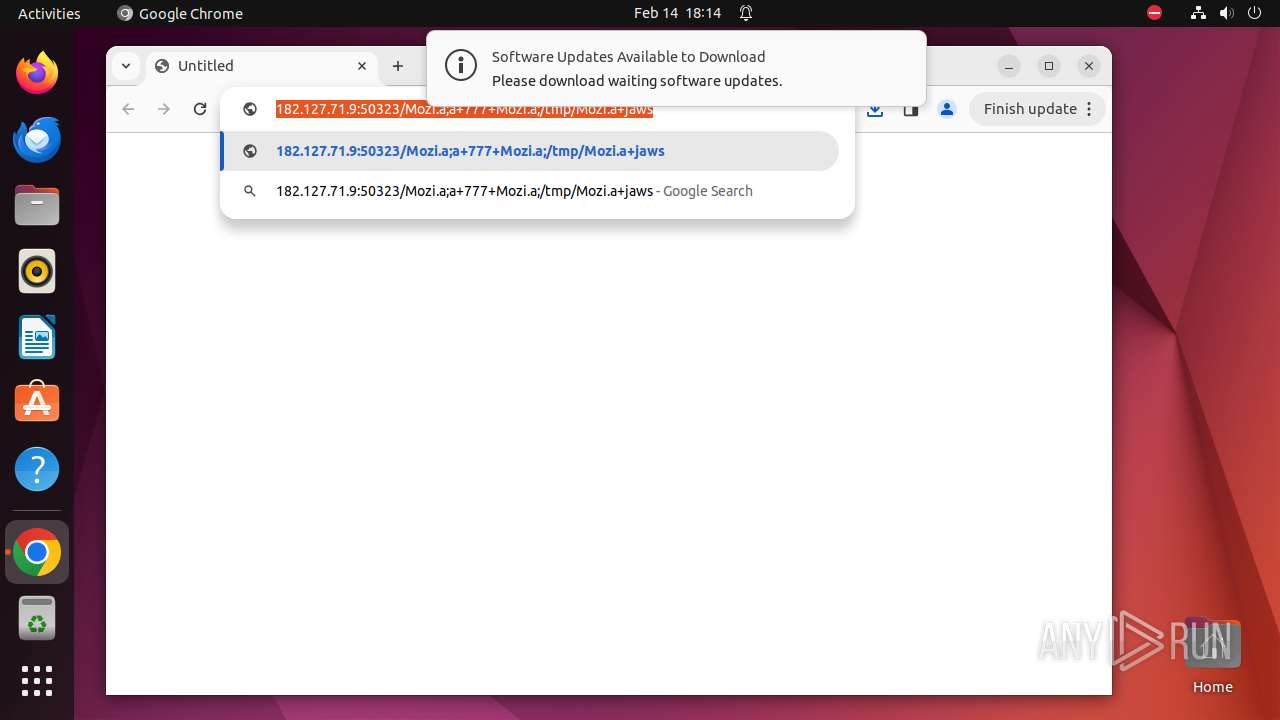Click the red do-not-disturb indicator
1280x720 pixels.
tap(1155, 13)
